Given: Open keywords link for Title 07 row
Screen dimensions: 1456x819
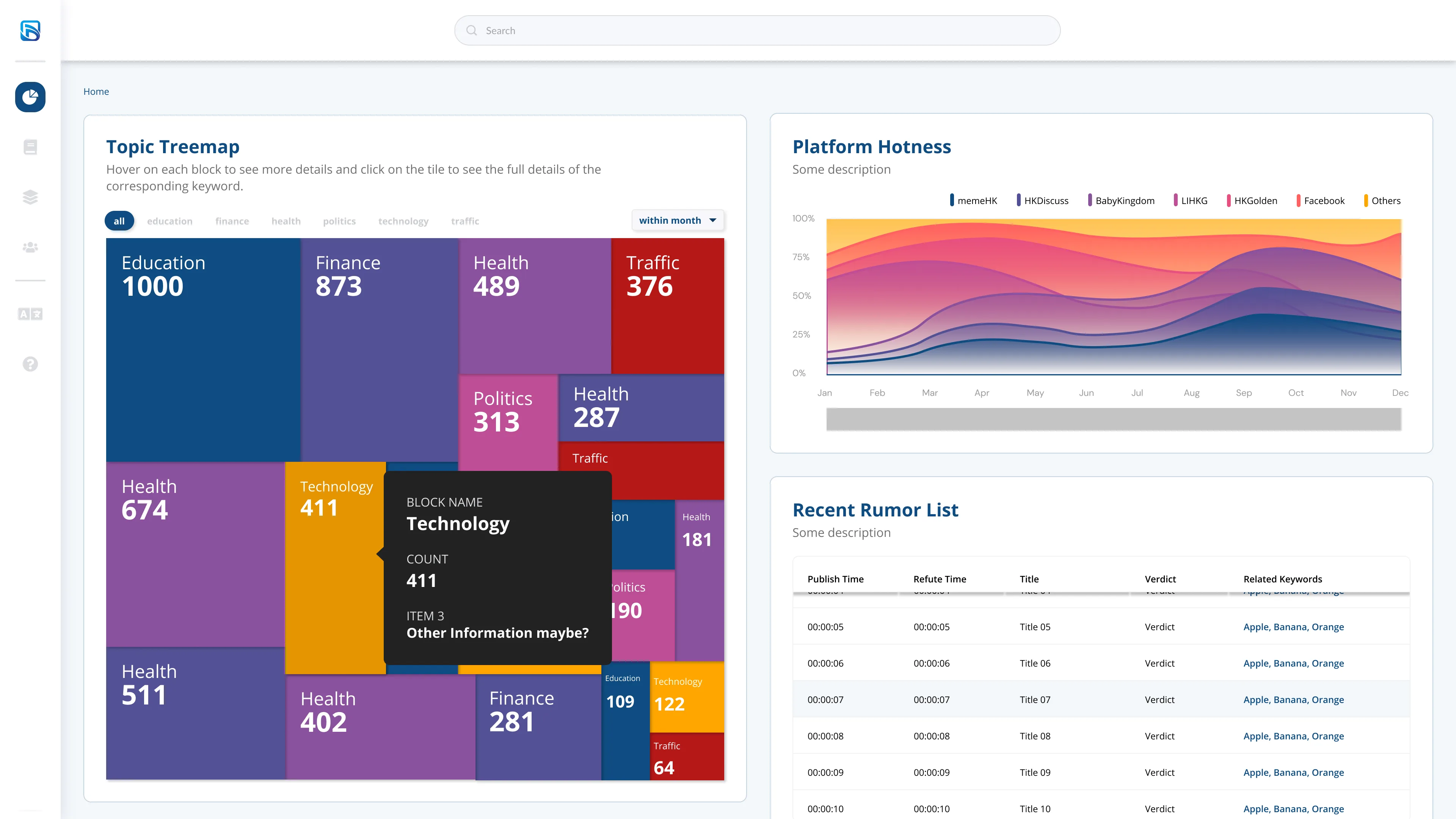Looking at the screenshot, I should pyautogui.click(x=1293, y=700).
